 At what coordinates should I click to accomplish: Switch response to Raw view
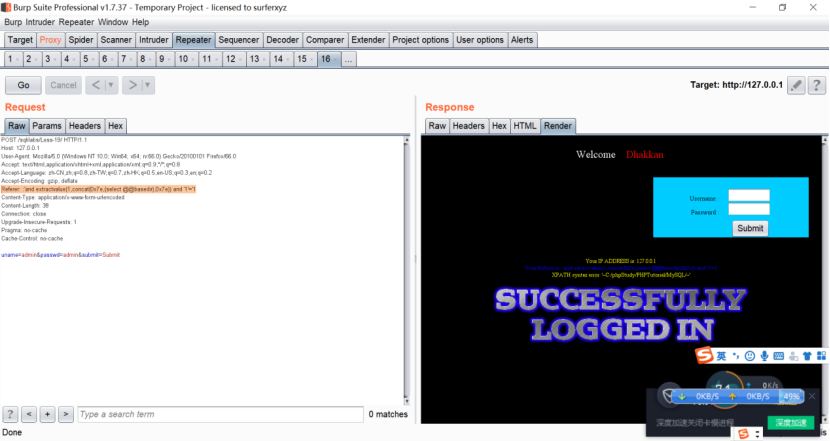click(437, 126)
